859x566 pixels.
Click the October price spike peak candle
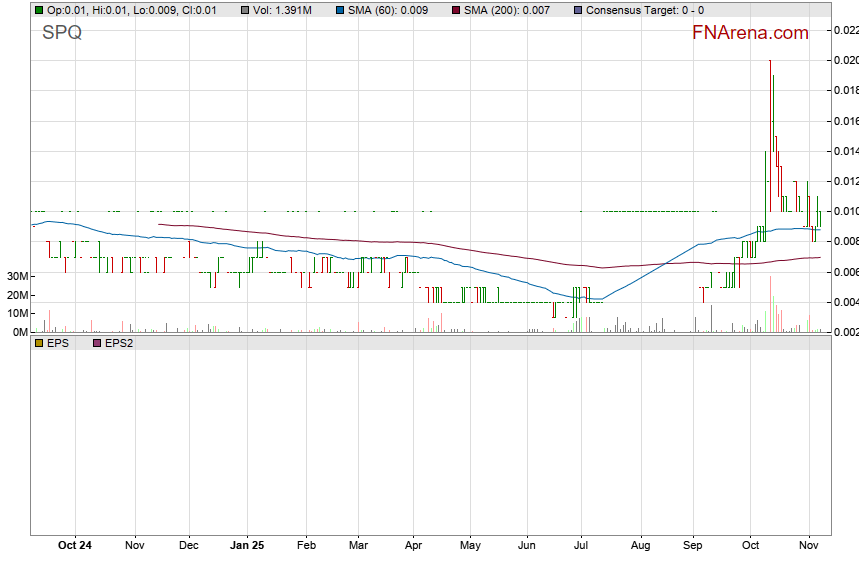tap(770, 62)
